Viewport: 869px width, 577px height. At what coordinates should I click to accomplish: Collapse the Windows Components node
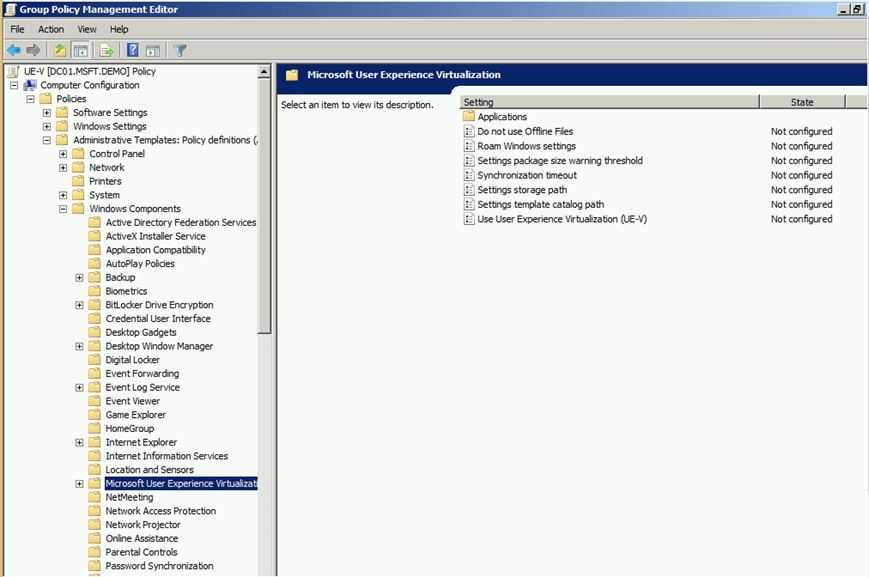tap(63, 209)
